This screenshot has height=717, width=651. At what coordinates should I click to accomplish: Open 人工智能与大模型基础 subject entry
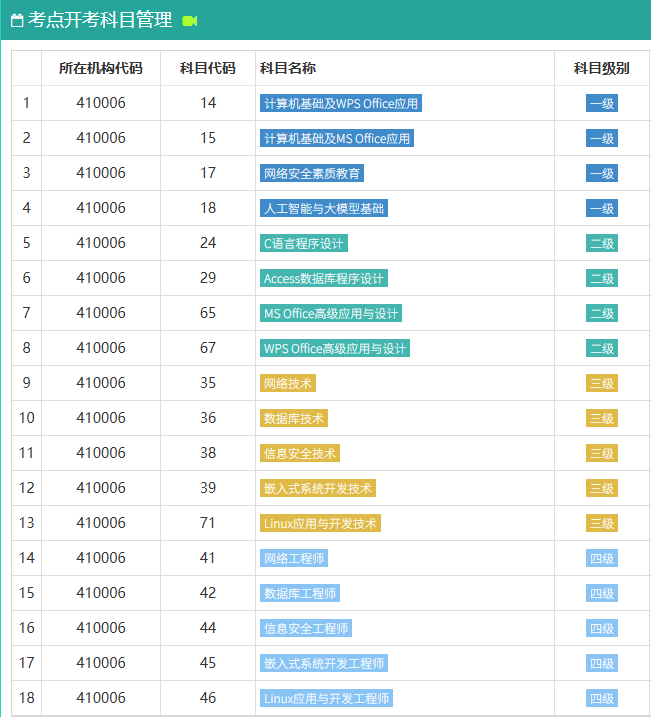323,208
